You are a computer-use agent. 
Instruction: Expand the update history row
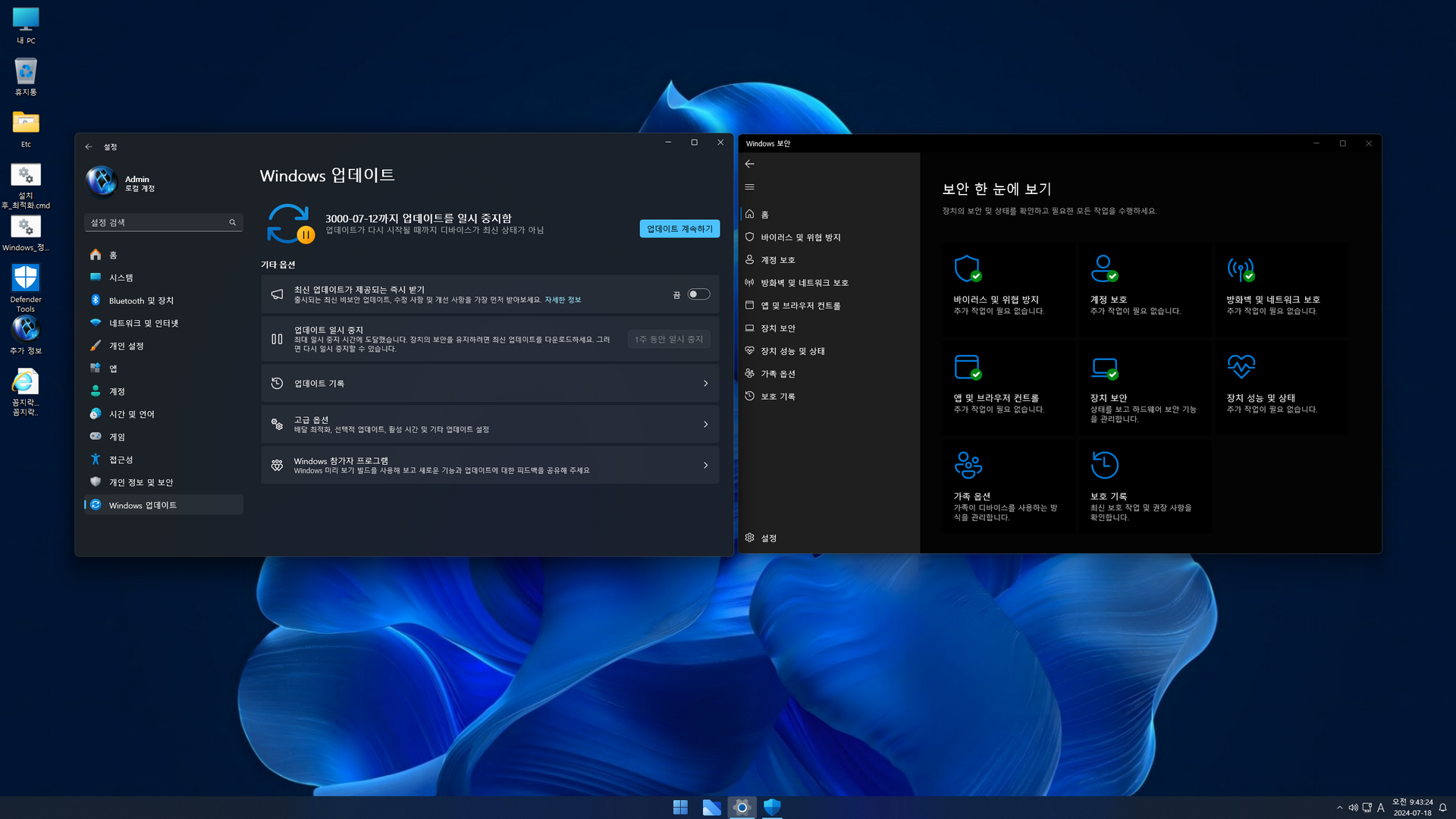click(490, 384)
